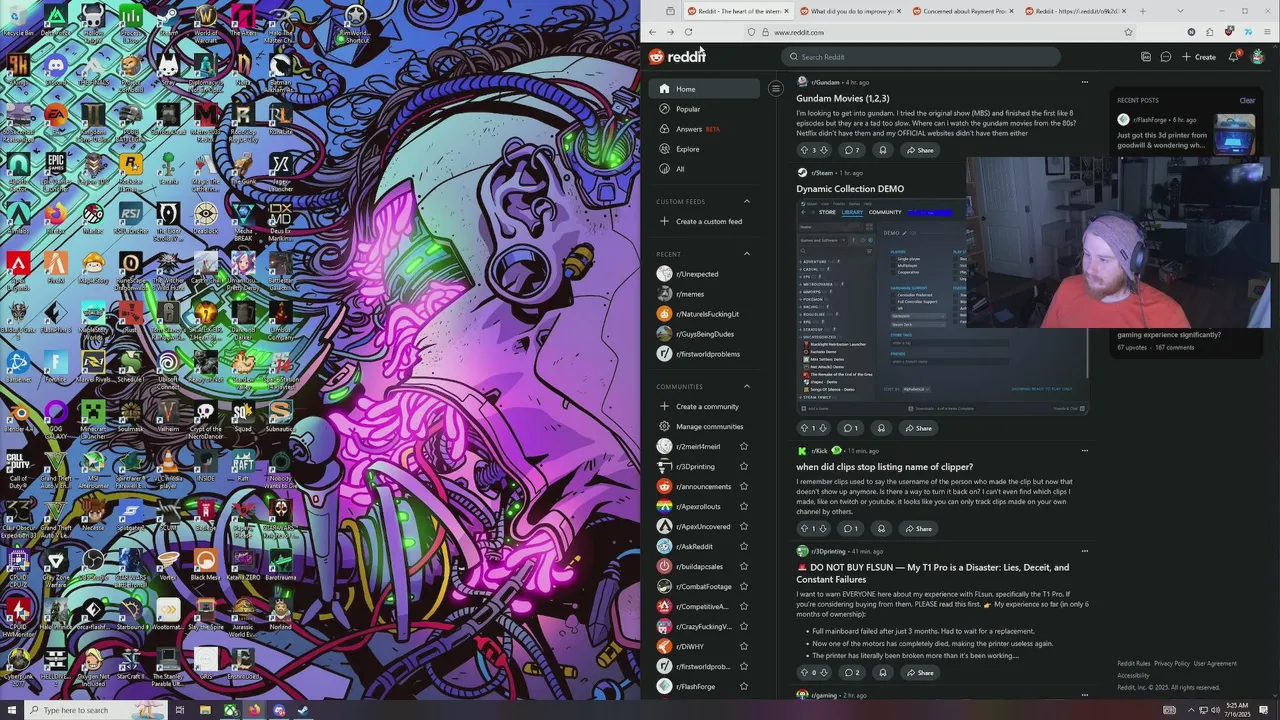Screen dimensions: 1280x720
Task: Open the overflow menu on the r/3Dprinting FLSUN post
Action: click(1084, 551)
